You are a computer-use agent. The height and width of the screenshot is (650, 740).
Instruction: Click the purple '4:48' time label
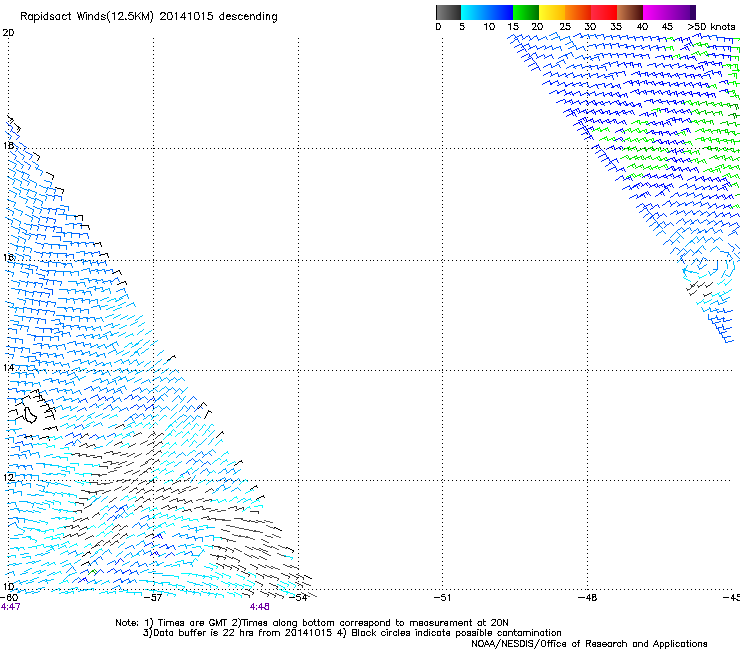(x=260, y=607)
